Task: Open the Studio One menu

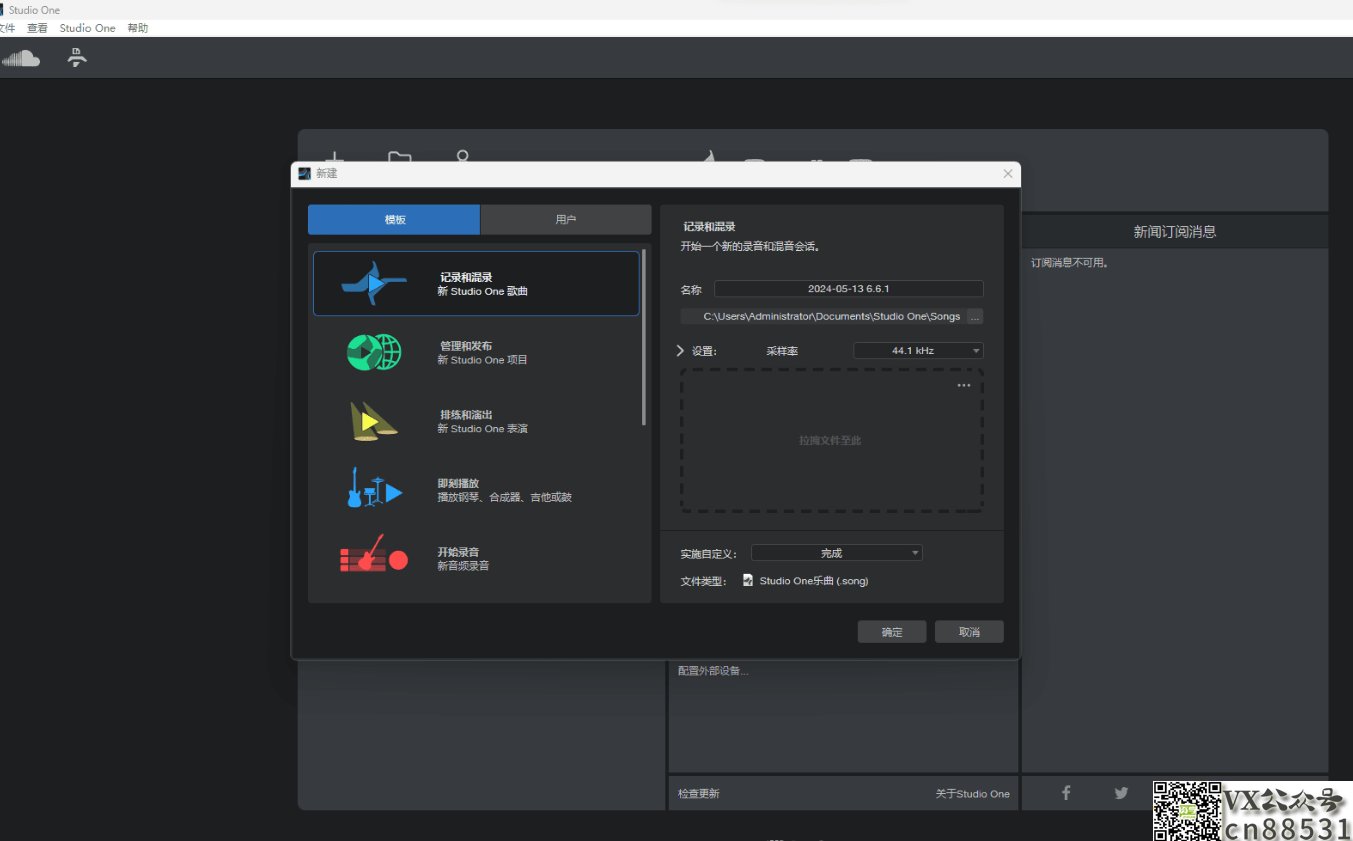Action: [x=88, y=28]
